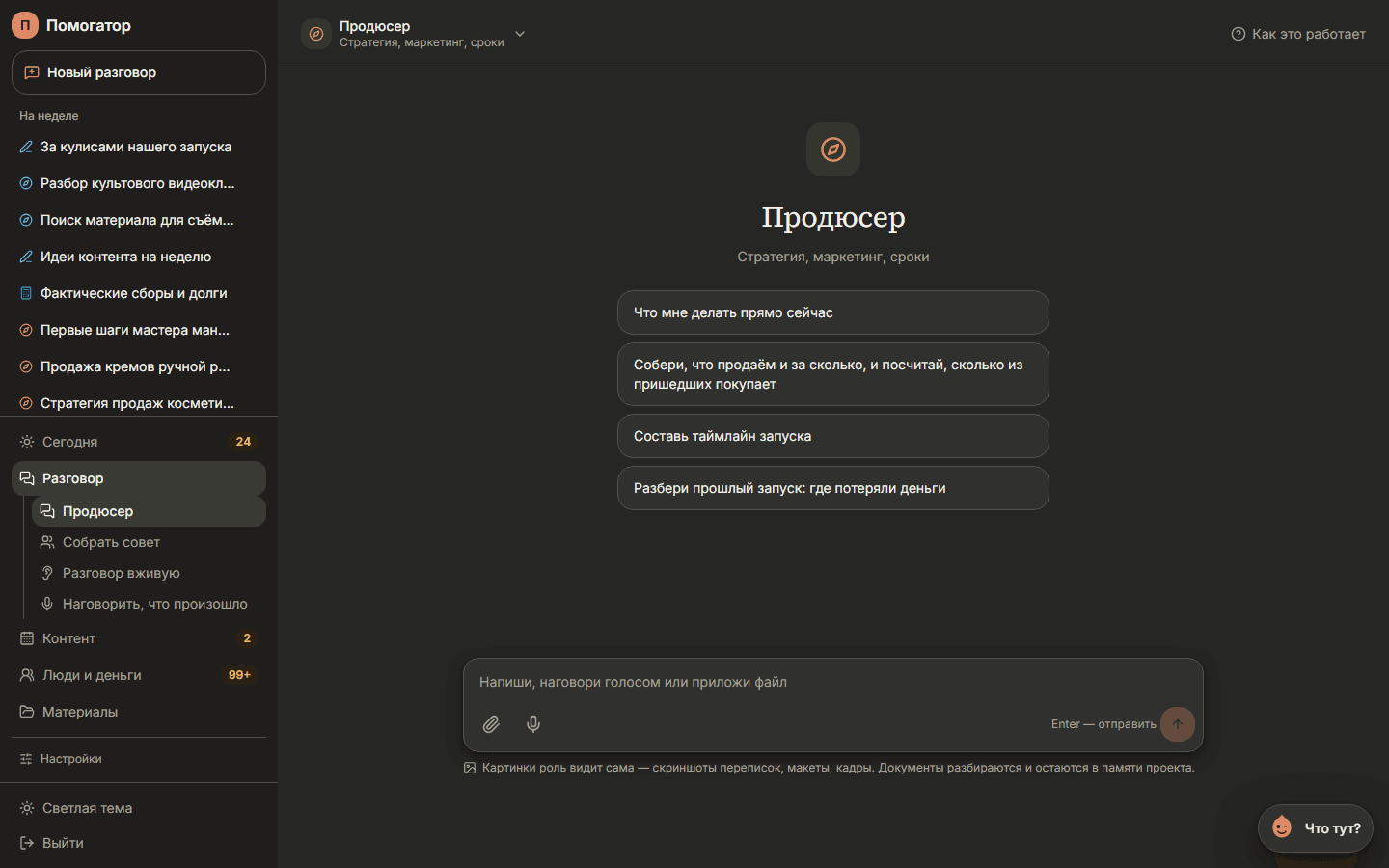Screen dimensions: 1389x868
Task: Click the smiley face assistant icon
Action: coord(1282,827)
